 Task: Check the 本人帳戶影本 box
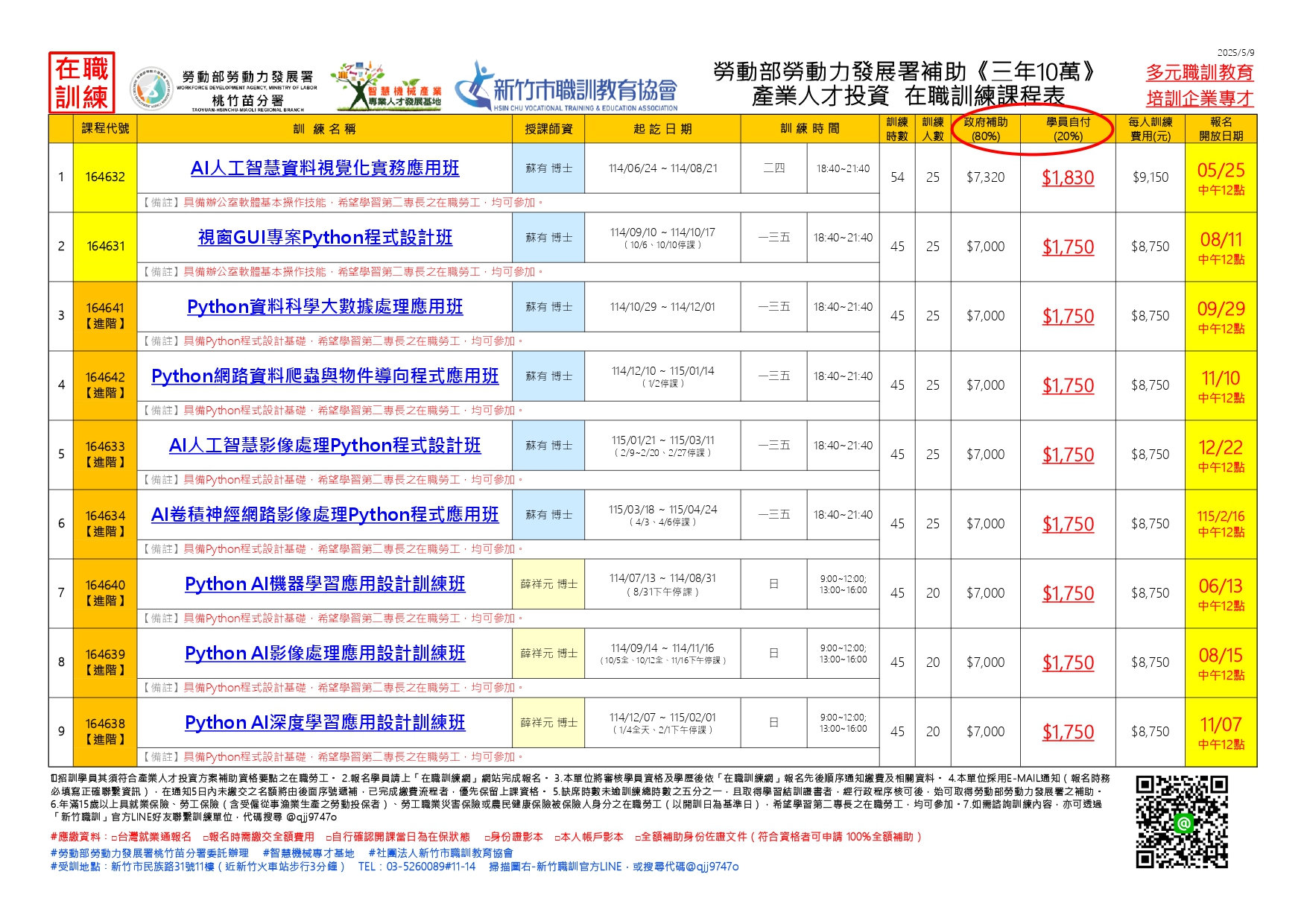[x=557, y=837]
